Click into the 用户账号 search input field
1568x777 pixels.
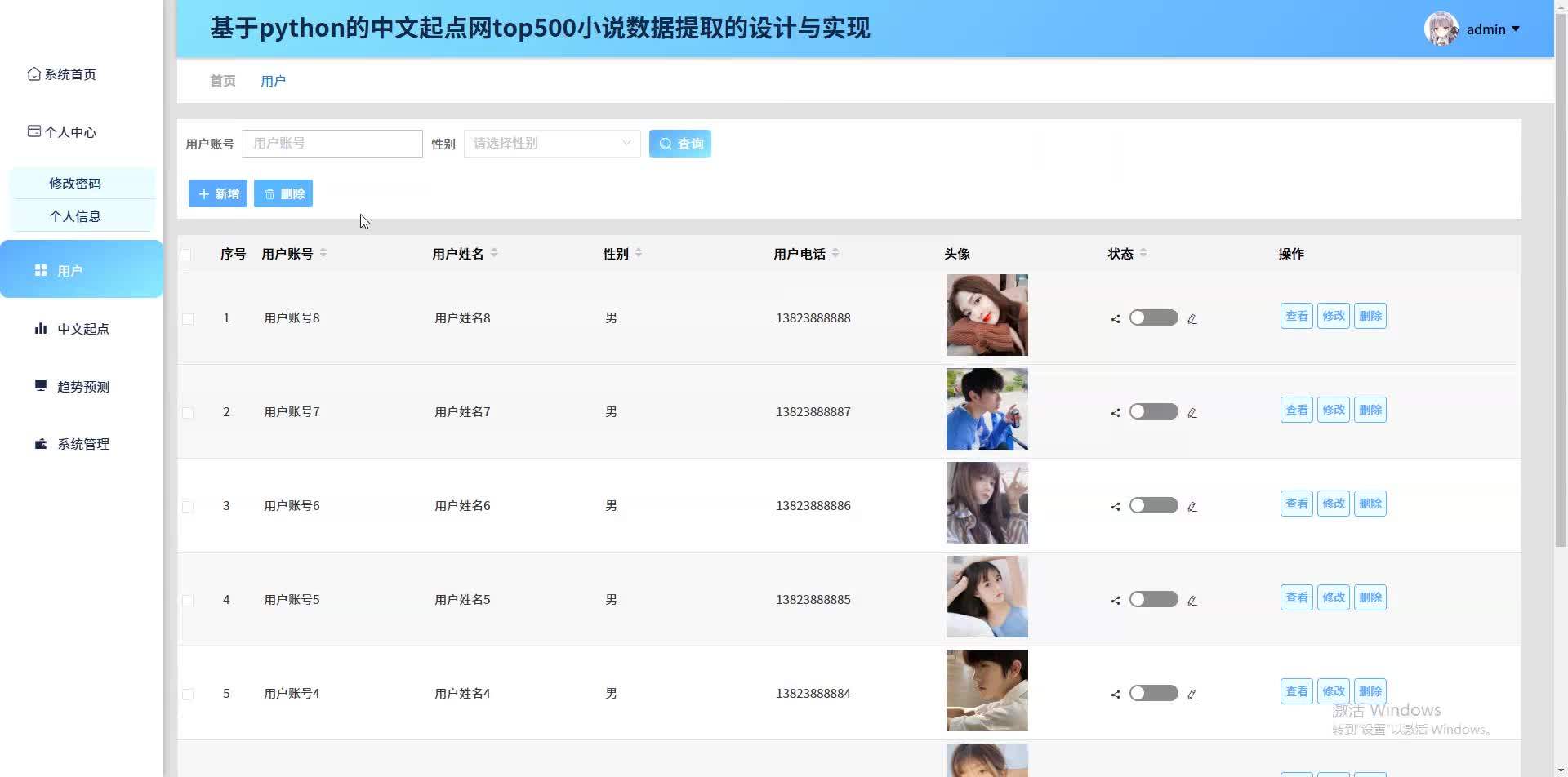click(x=332, y=144)
